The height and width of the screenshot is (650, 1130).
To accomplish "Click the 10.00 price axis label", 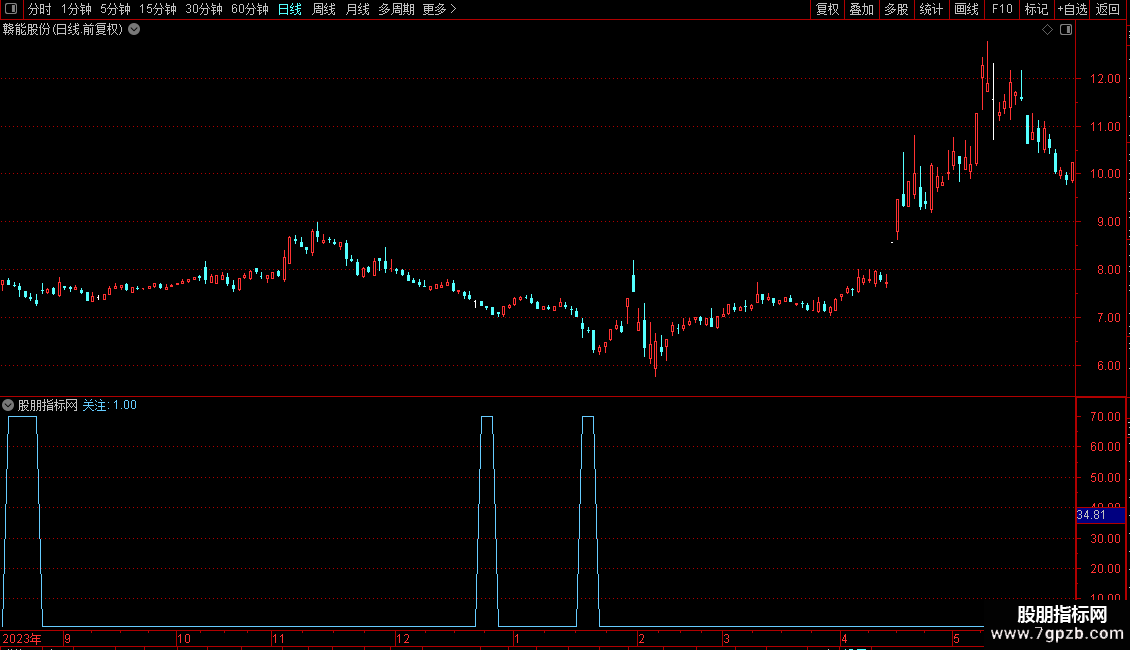I will (1105, 174).
